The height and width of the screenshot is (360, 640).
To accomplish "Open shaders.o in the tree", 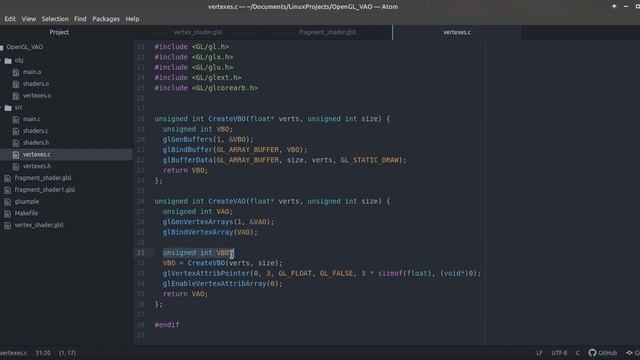I will [x=36, y=84].
